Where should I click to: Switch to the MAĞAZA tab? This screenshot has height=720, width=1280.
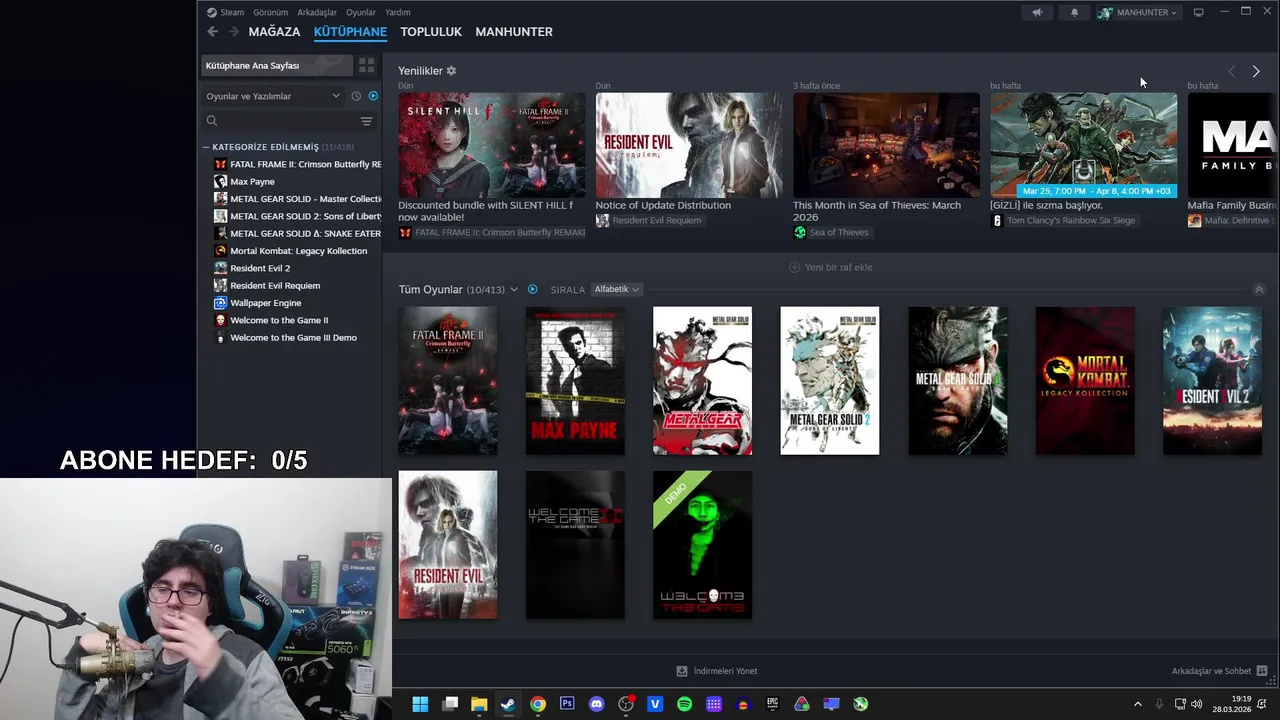click(x=274, y=32)
